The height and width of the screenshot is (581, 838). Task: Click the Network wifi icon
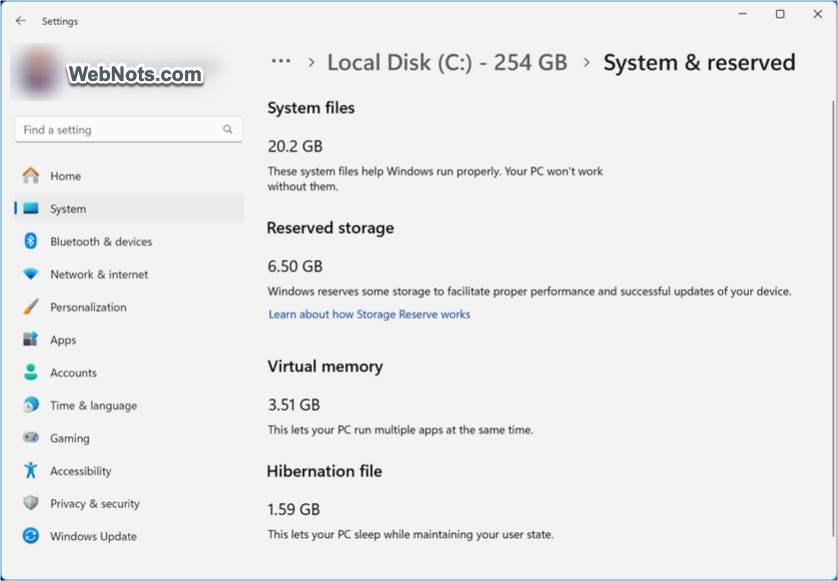(31, 274)
